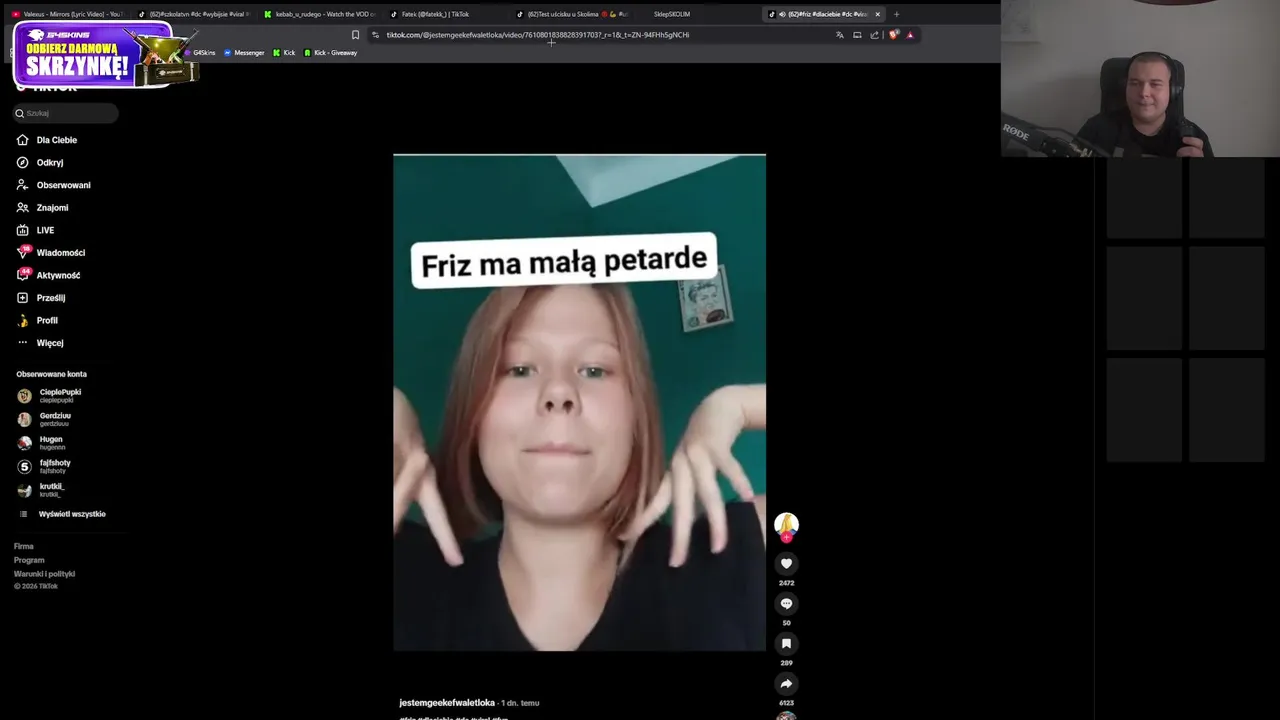Screen dimensions: 1280x720
Task: Click the Prześlij plus-square icon
Action: pos(22,298)
